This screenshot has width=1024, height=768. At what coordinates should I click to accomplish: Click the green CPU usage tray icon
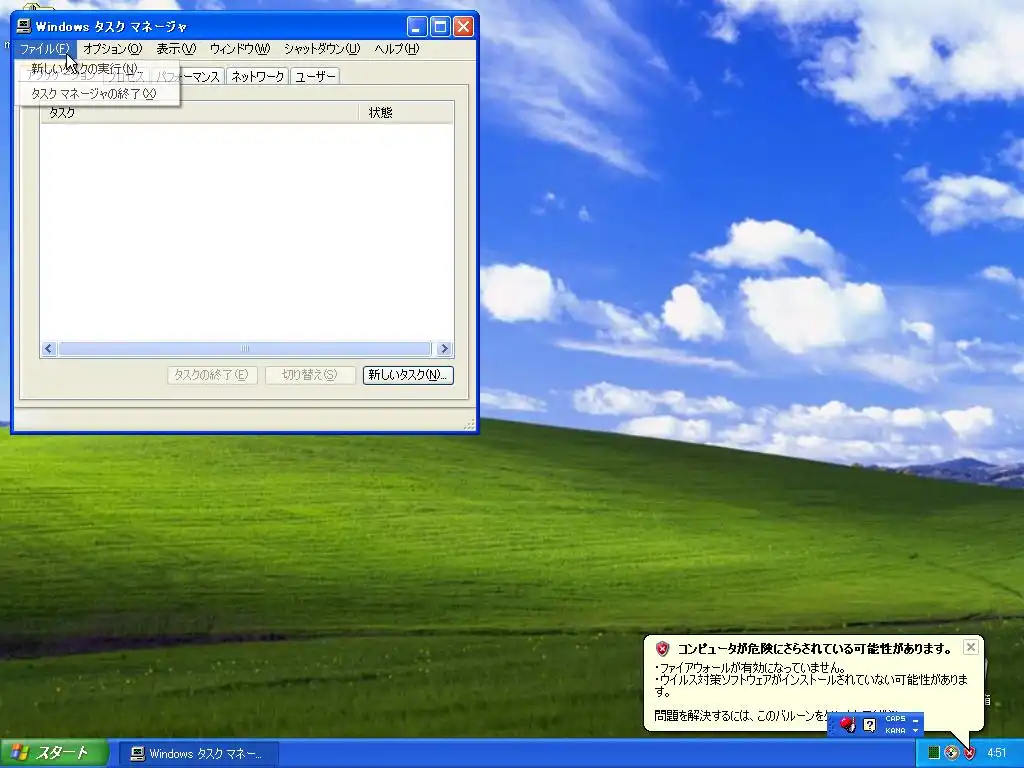pyautogui.click(x=934, y=752)
